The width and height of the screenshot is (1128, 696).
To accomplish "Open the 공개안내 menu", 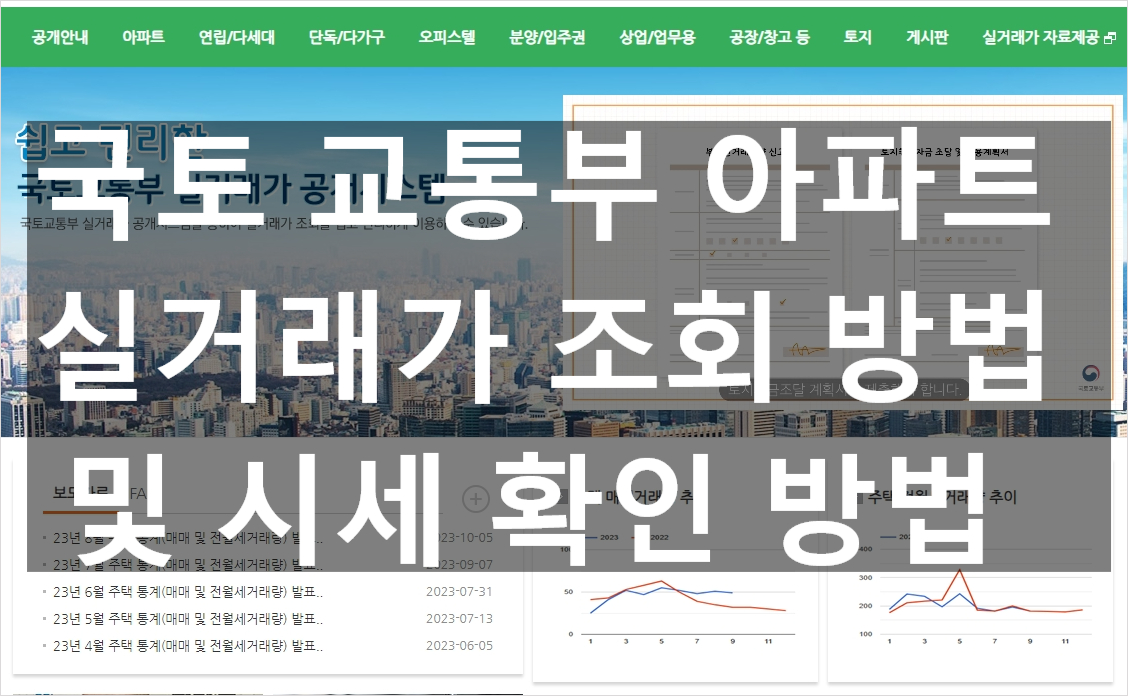I will tap(60, 37).
